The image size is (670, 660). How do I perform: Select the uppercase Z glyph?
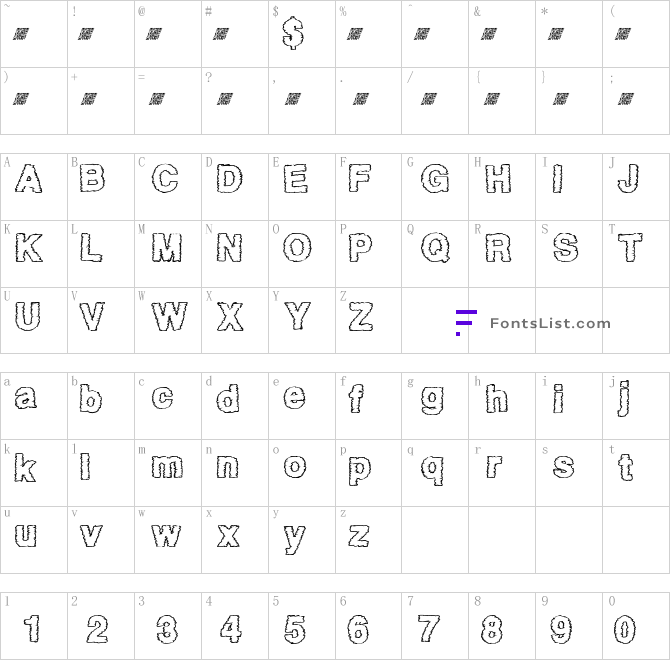[361, 318]
